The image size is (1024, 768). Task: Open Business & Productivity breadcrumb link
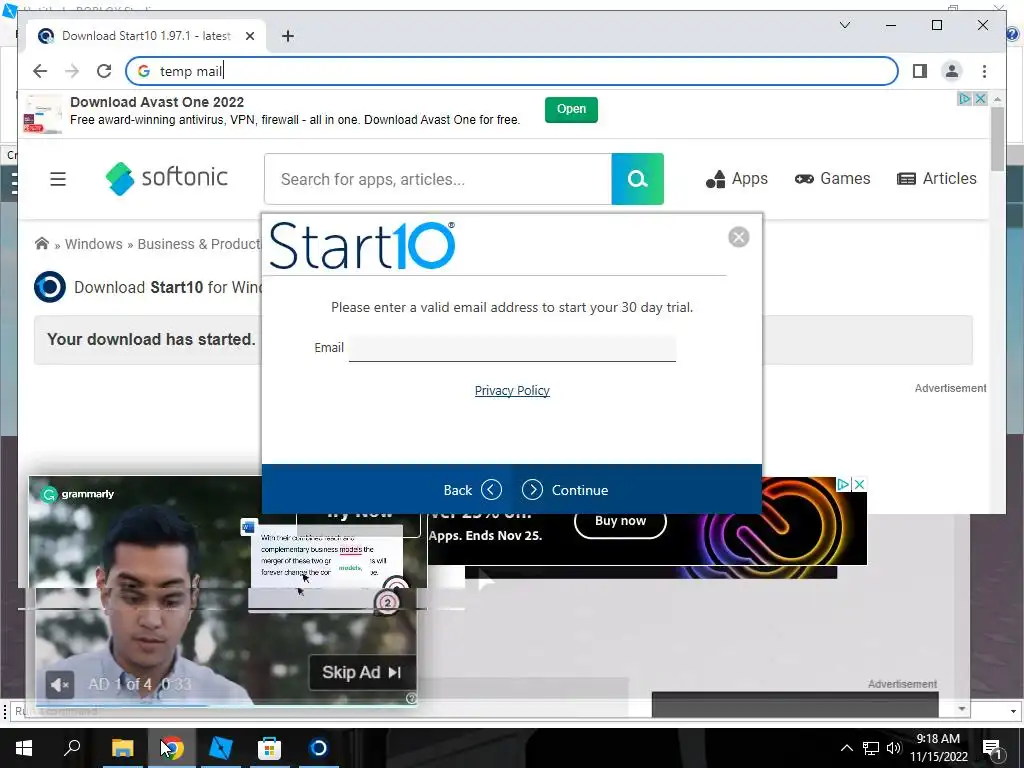tap(199, 244)
